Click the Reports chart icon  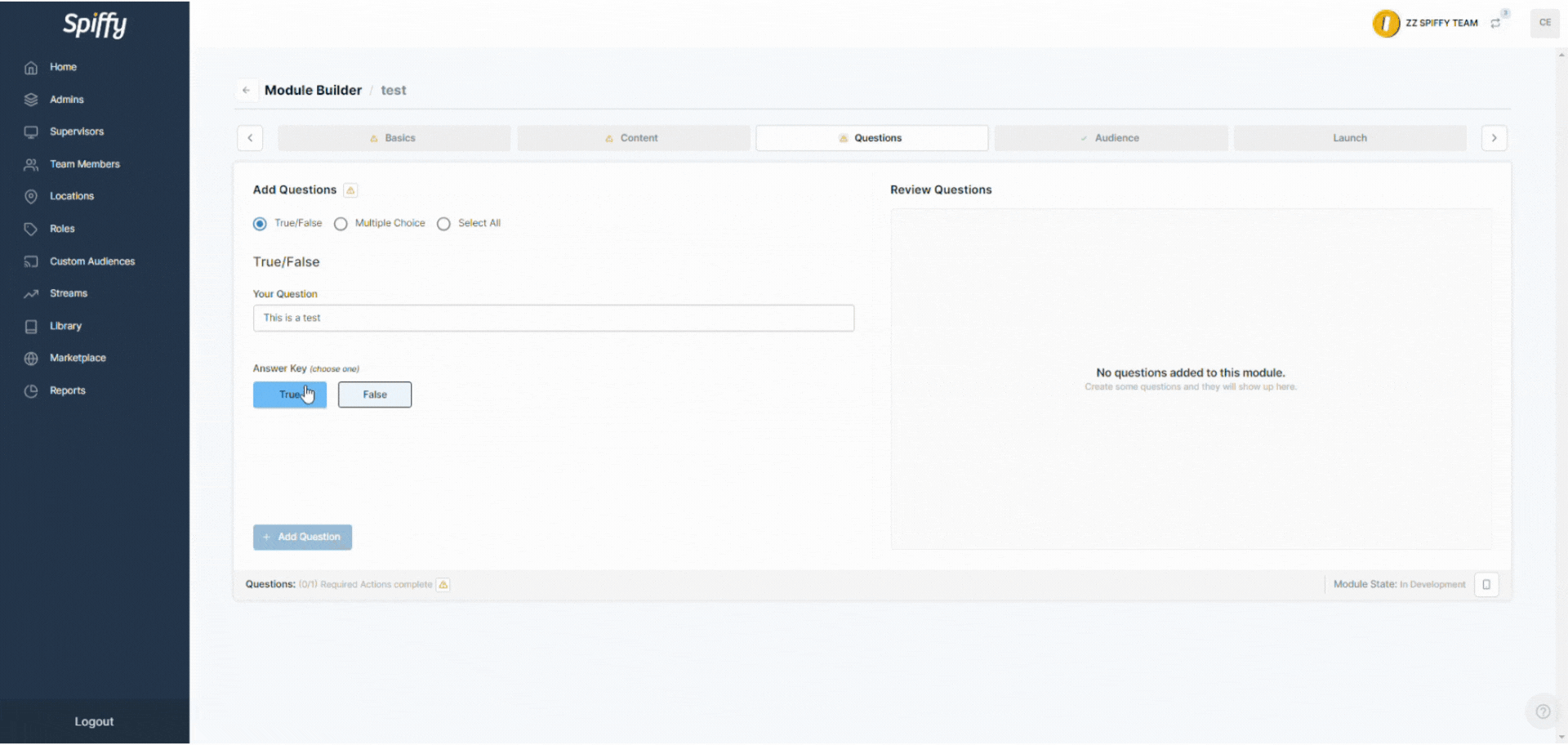pyautogui.click(x=31, y=391)
